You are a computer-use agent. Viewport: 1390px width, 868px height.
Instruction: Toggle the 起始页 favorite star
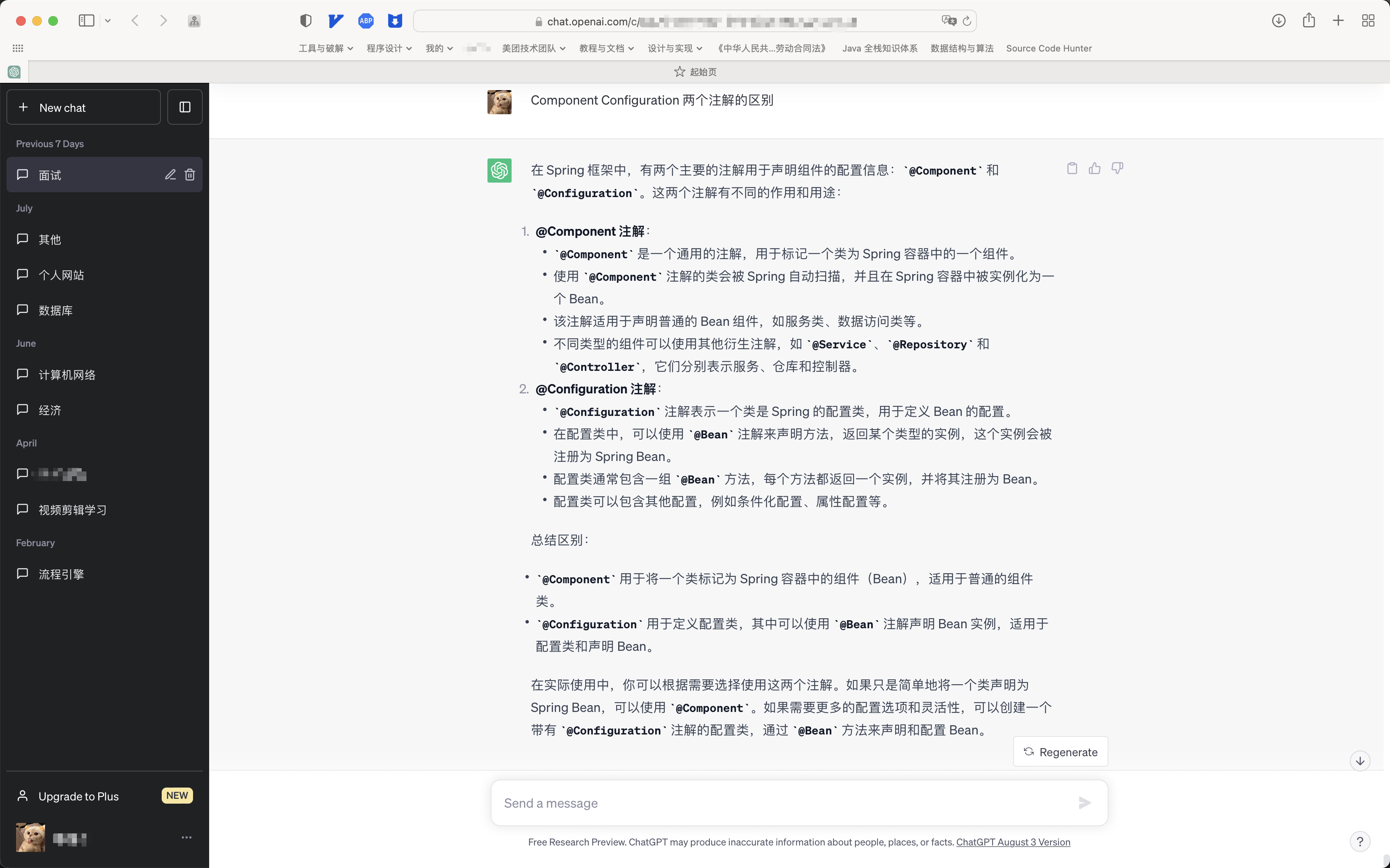(679, 71)
